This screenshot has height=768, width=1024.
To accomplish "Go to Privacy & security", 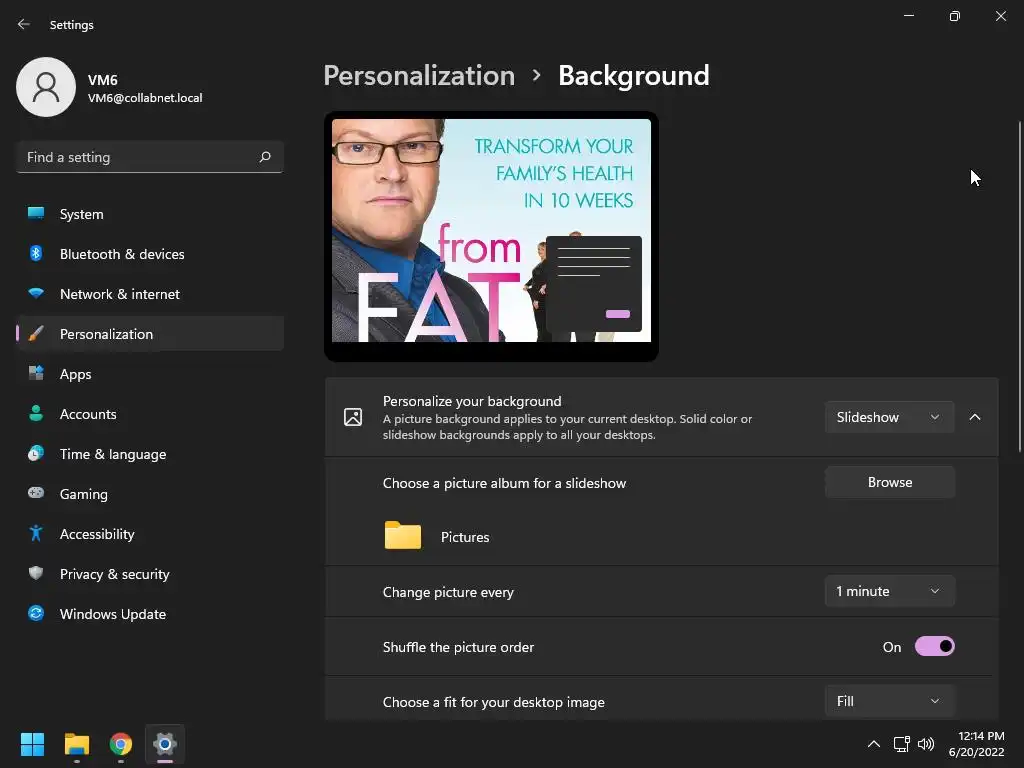I will click(150, 574).
